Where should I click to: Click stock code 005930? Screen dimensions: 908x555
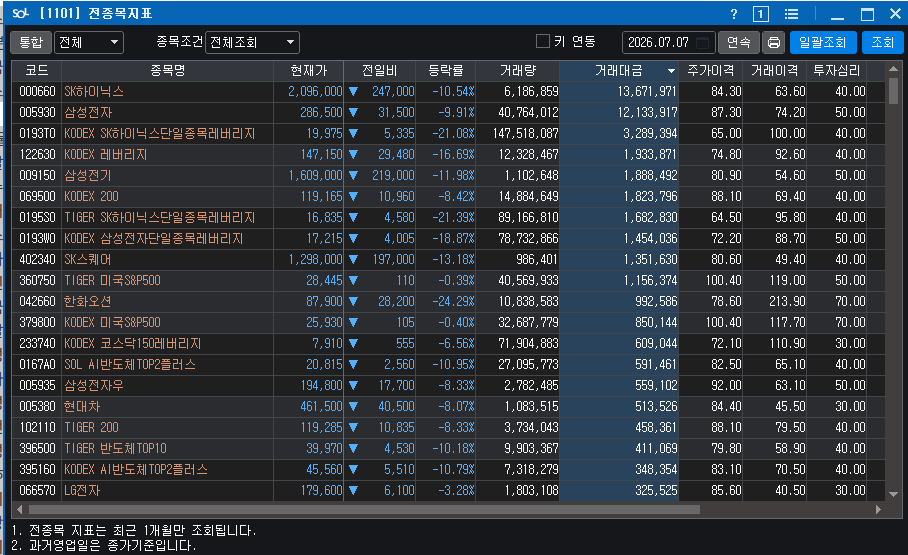[x=37, y=112]
